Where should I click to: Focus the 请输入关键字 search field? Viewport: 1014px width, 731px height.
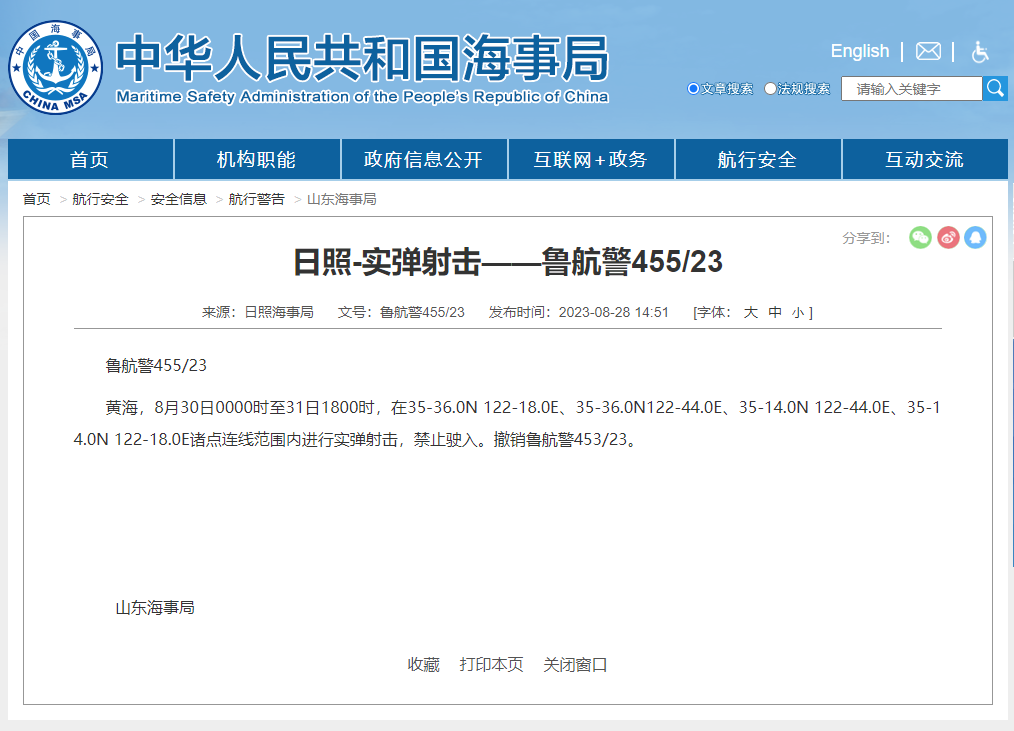(x=911, y=89)
